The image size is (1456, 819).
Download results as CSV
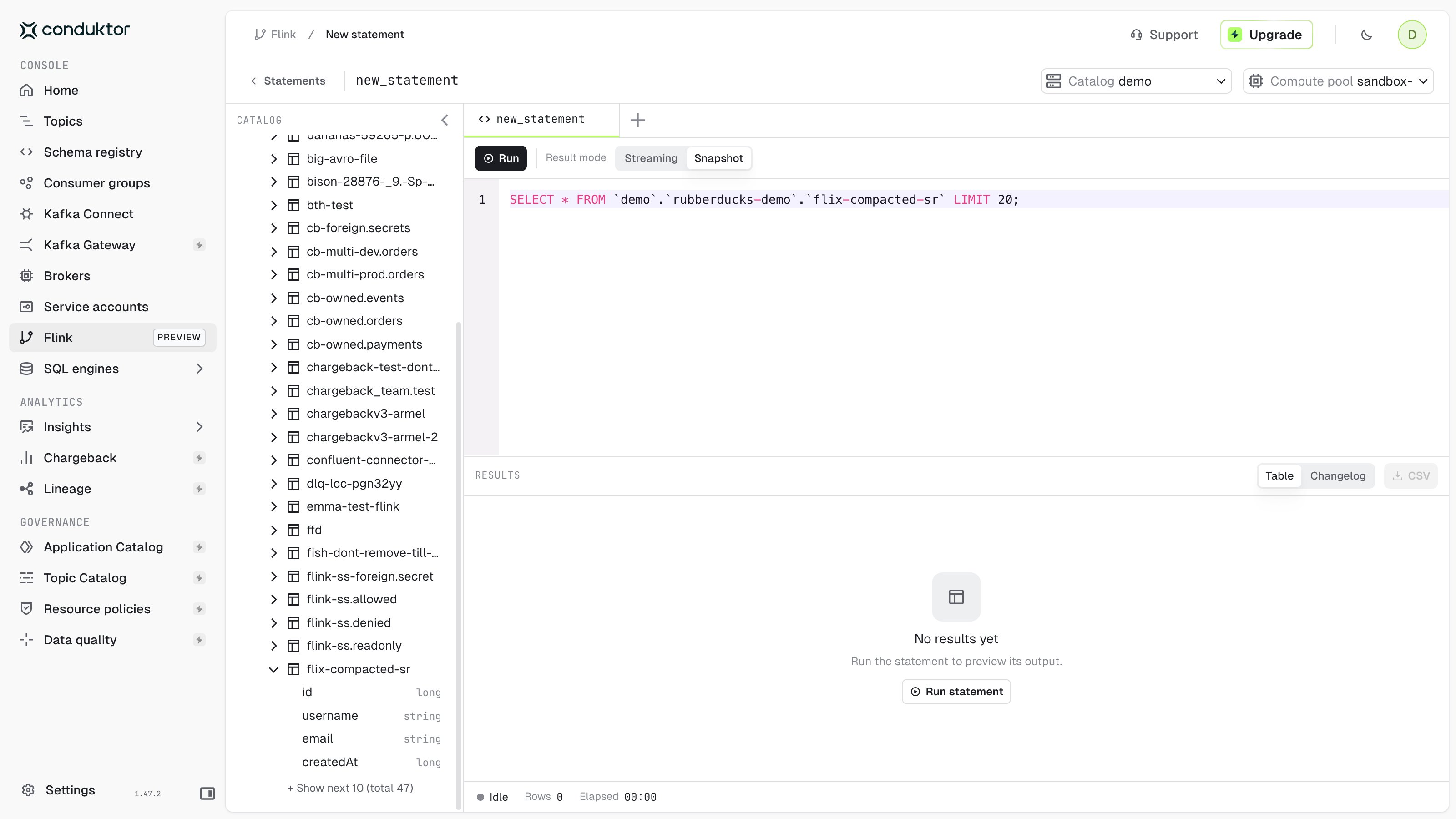pyautogui.click(x=1411, y=476)
